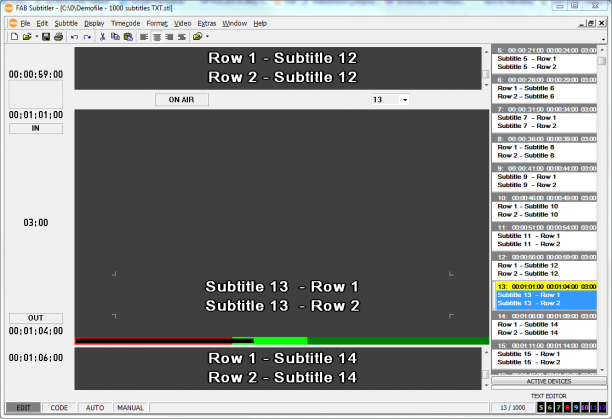Click the picture folder icon in the toolbar
Image resolution: width=612 pixels, height=419 pixels.
[x=197, y=37]
